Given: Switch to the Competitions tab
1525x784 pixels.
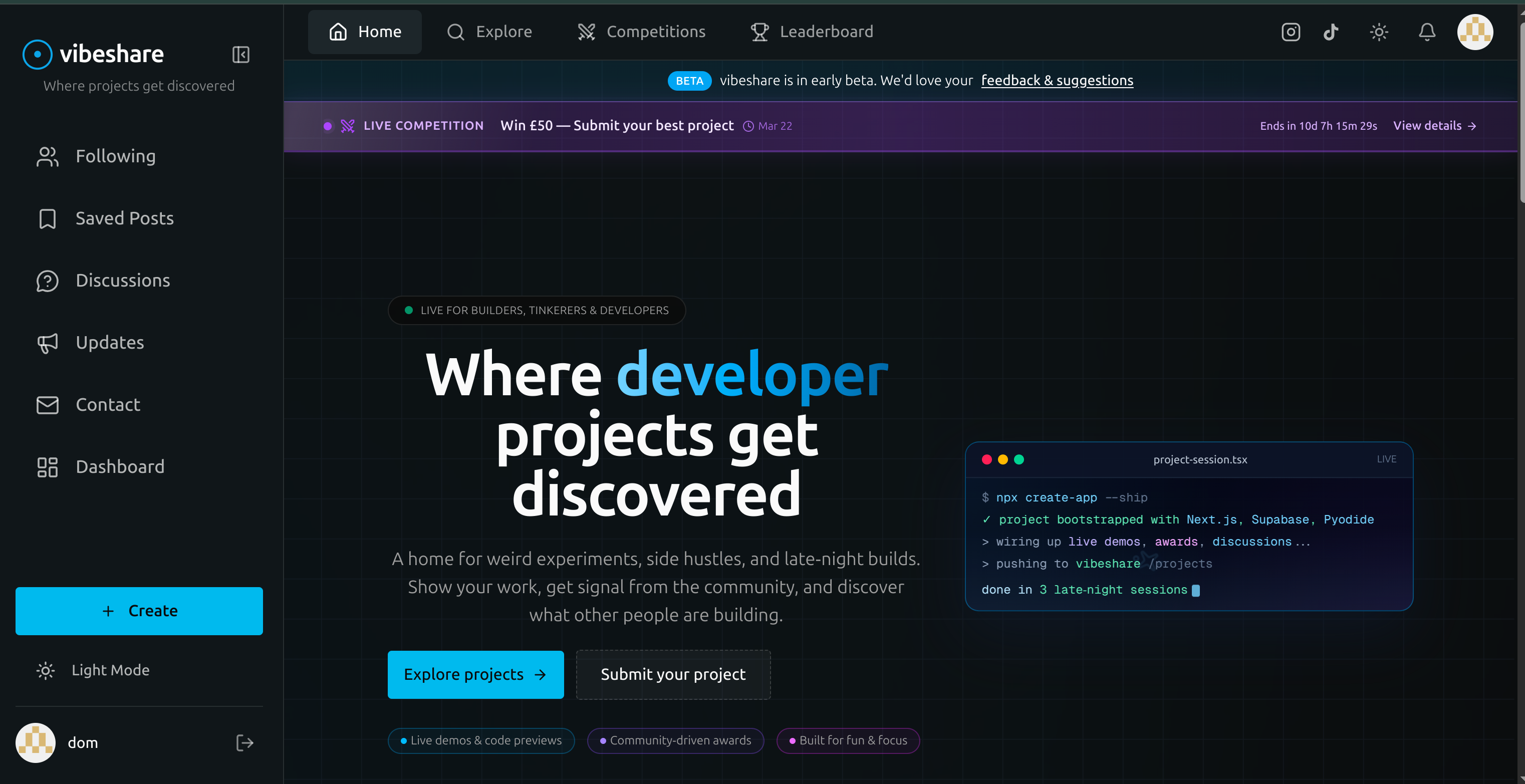Looking at the screenshot, I should [641, 32].
